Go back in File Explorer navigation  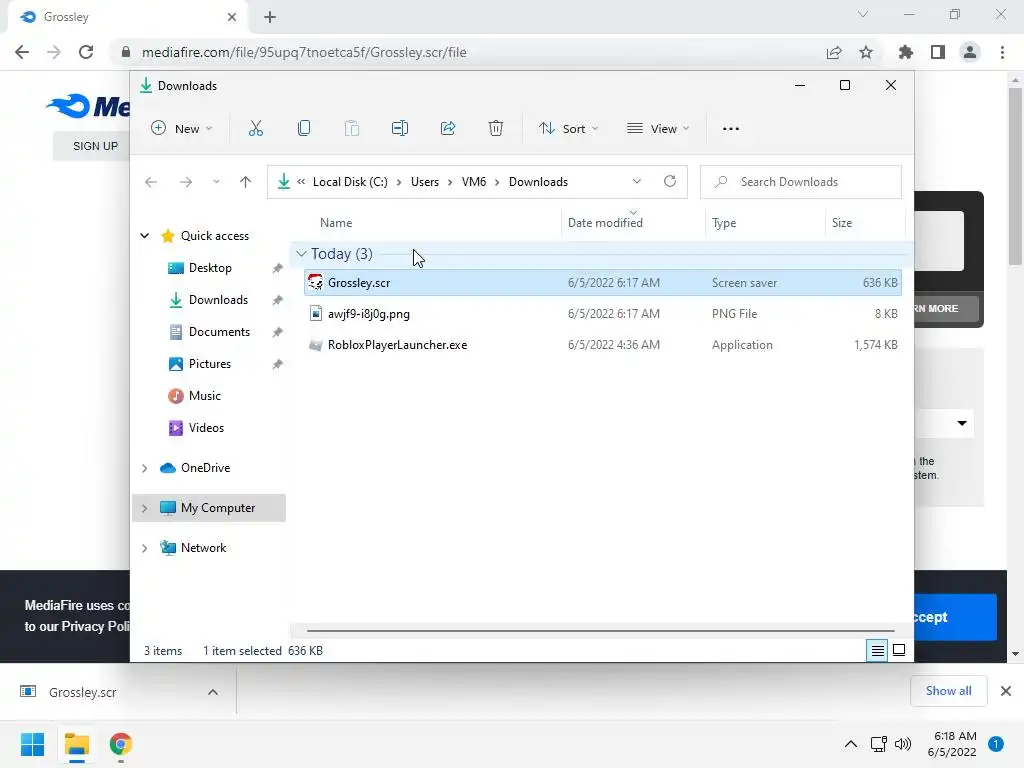pyautogui.click(x=151, y=182)
